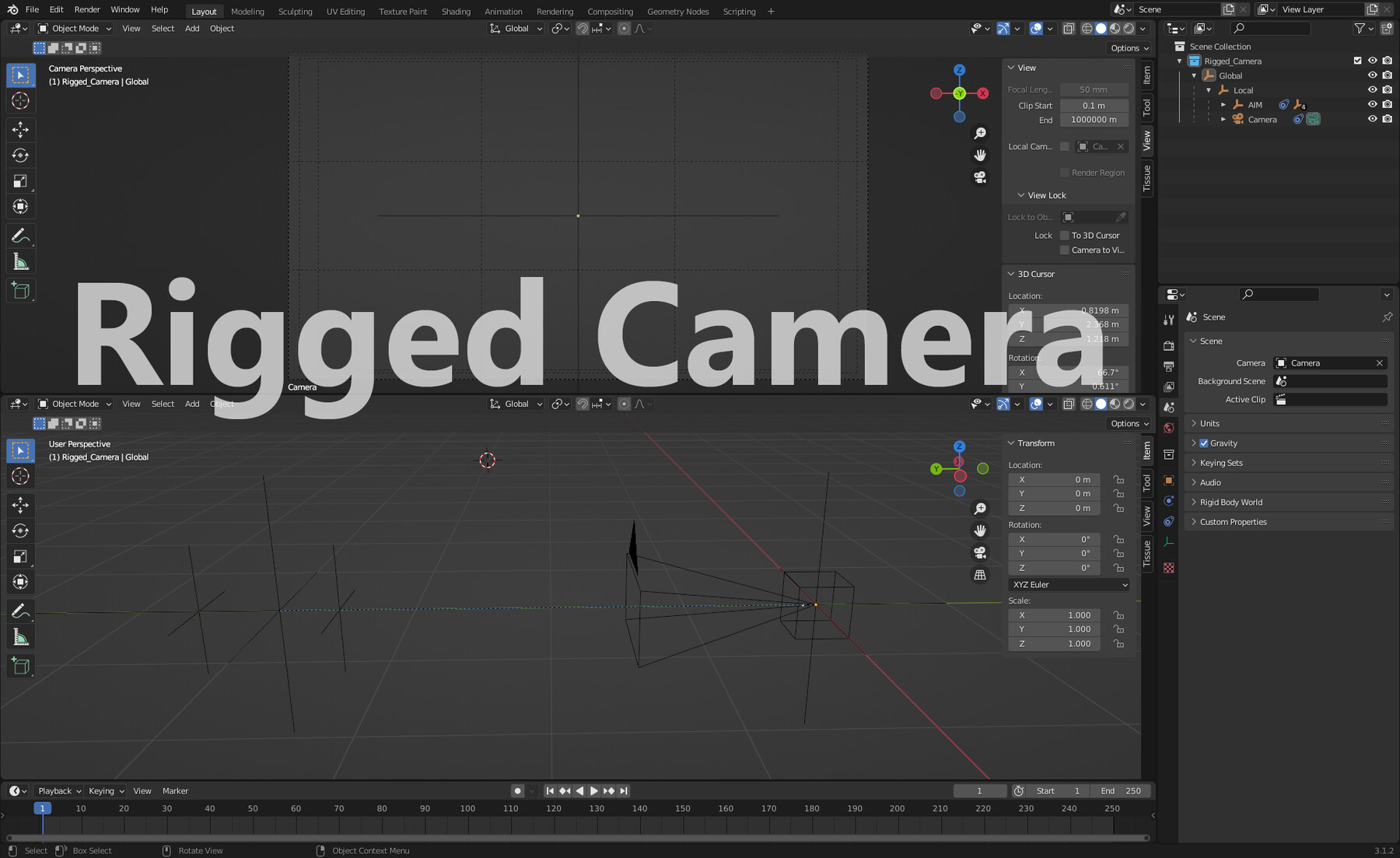1400x858 pixels.
Task: Jump to end frame in timeline
Action: coord(623,791)
